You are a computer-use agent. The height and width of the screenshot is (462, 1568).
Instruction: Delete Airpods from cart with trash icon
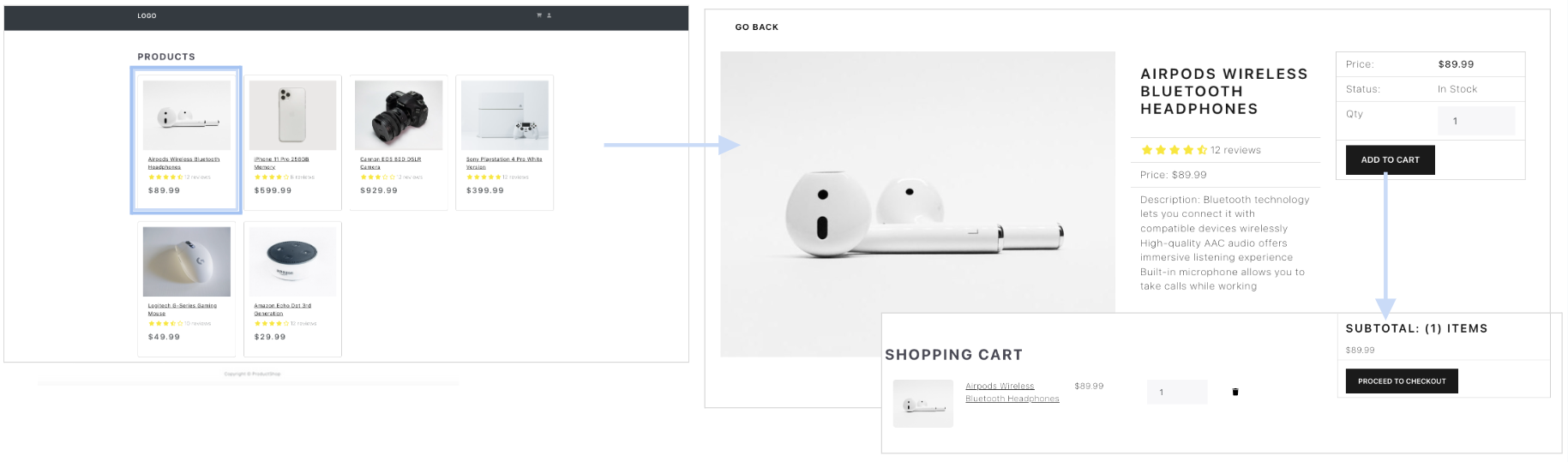point(1235,392)
